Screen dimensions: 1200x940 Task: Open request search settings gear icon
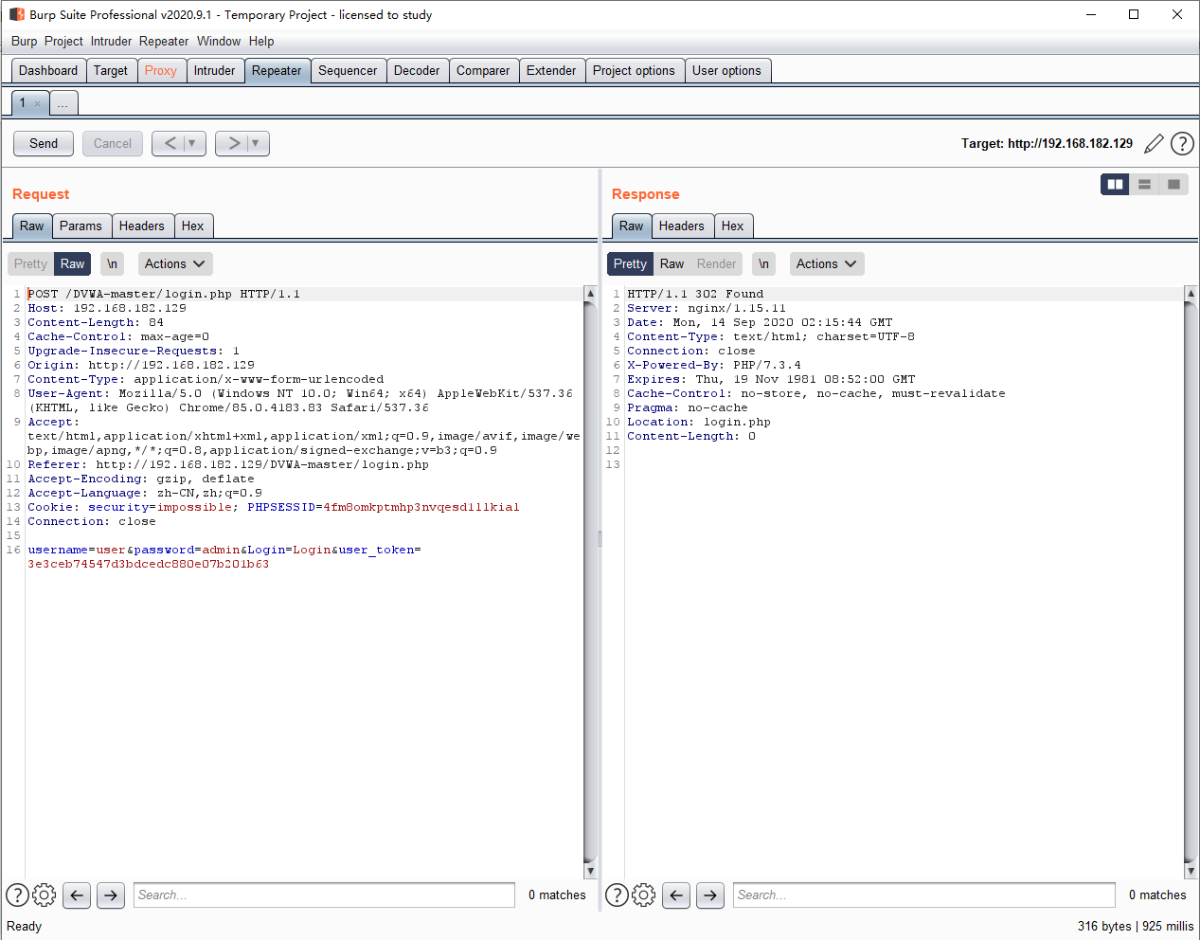44,895
